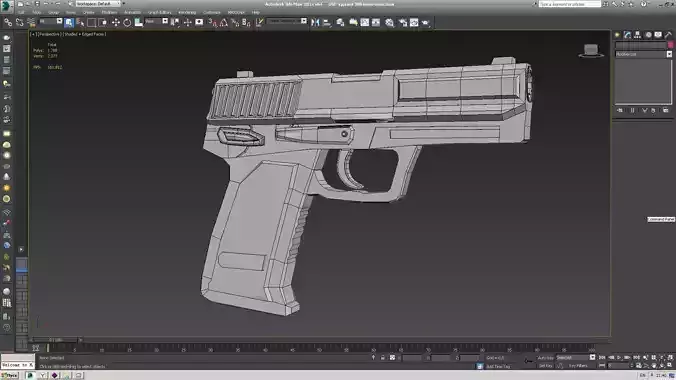Screen dimensions: 676x380
Task: Toggle Window/Crossing selection mode
Action: (103, 22)
